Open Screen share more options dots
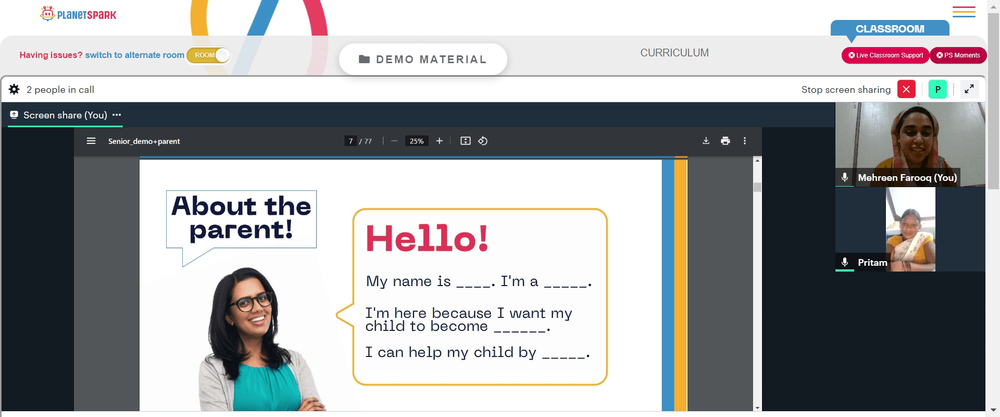This screenshot has height=417, width=1000. pyautogui.click(x=117, y=115)
